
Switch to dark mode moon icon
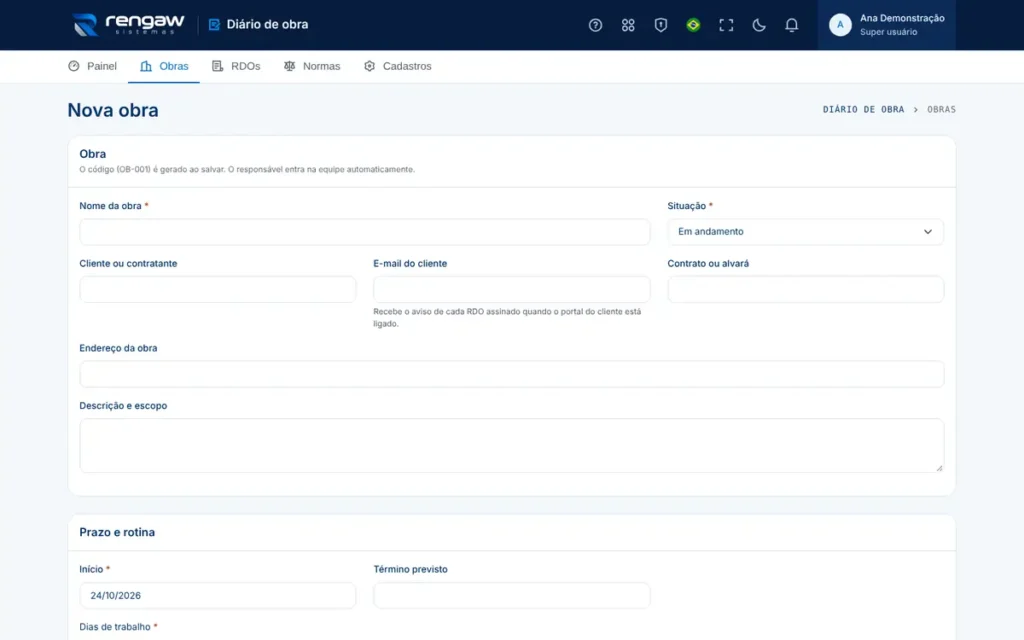(759, 25)
